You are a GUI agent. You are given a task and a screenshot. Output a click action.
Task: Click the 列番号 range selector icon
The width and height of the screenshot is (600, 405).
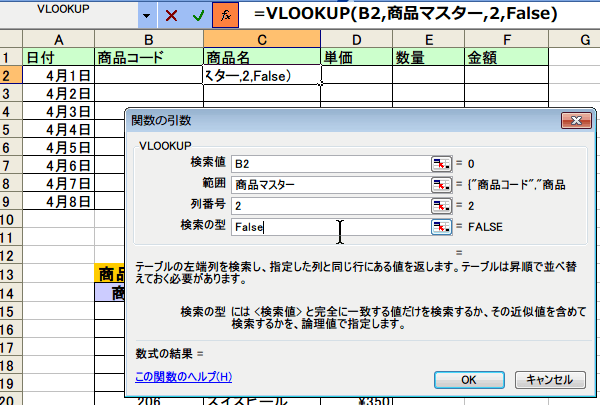click(442, 206)
